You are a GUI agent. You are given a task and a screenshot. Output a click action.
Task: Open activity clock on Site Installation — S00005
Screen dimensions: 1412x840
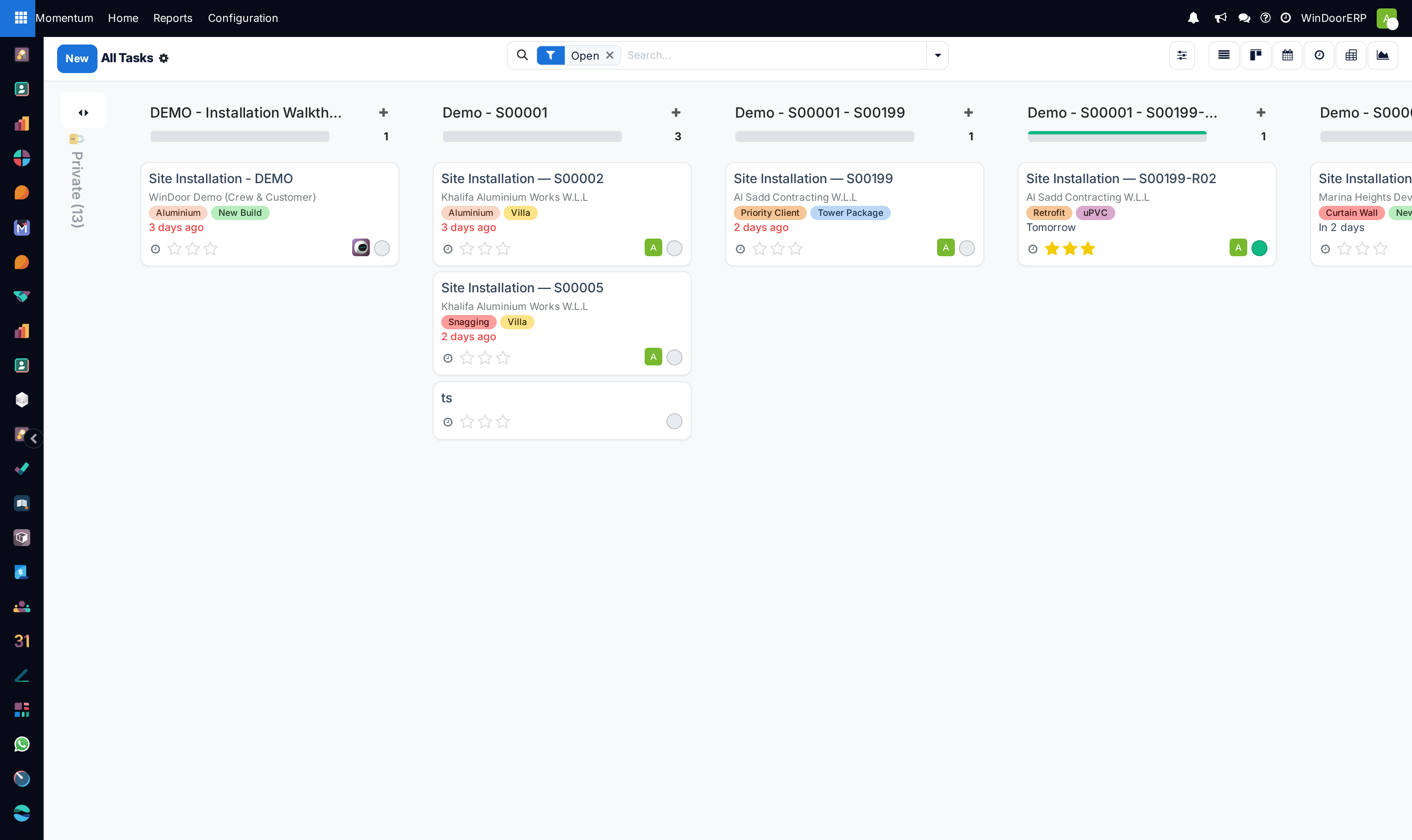point(448,358)
